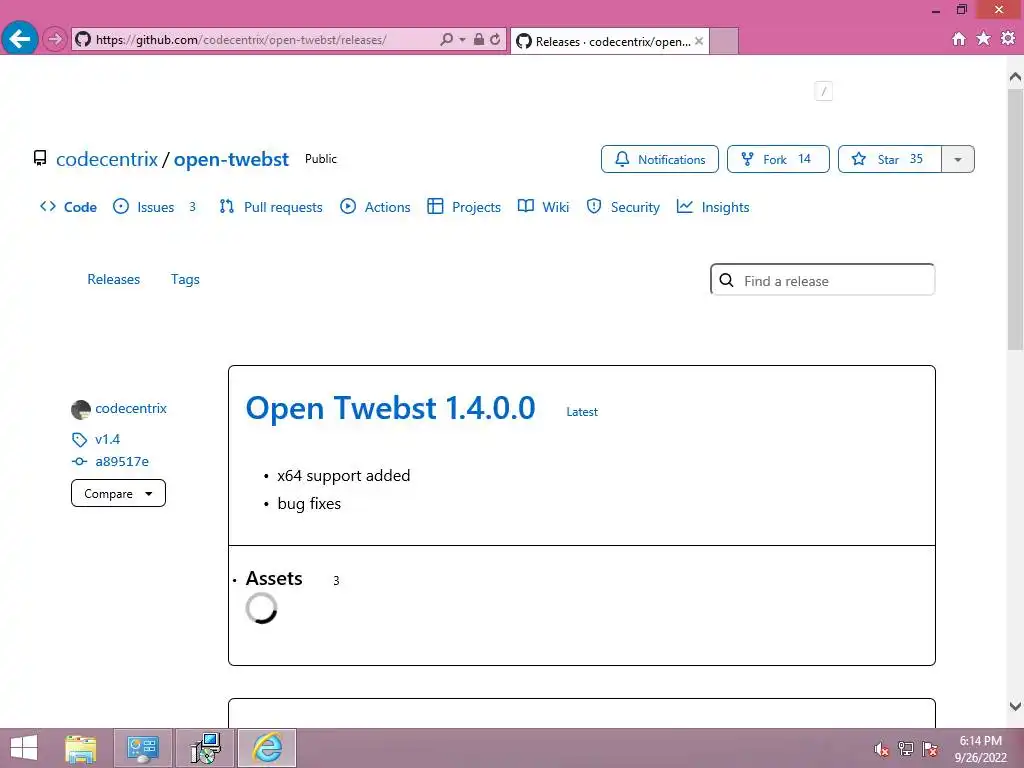
Task: Click the muted volume tray icon
Action: pos(882,749)
